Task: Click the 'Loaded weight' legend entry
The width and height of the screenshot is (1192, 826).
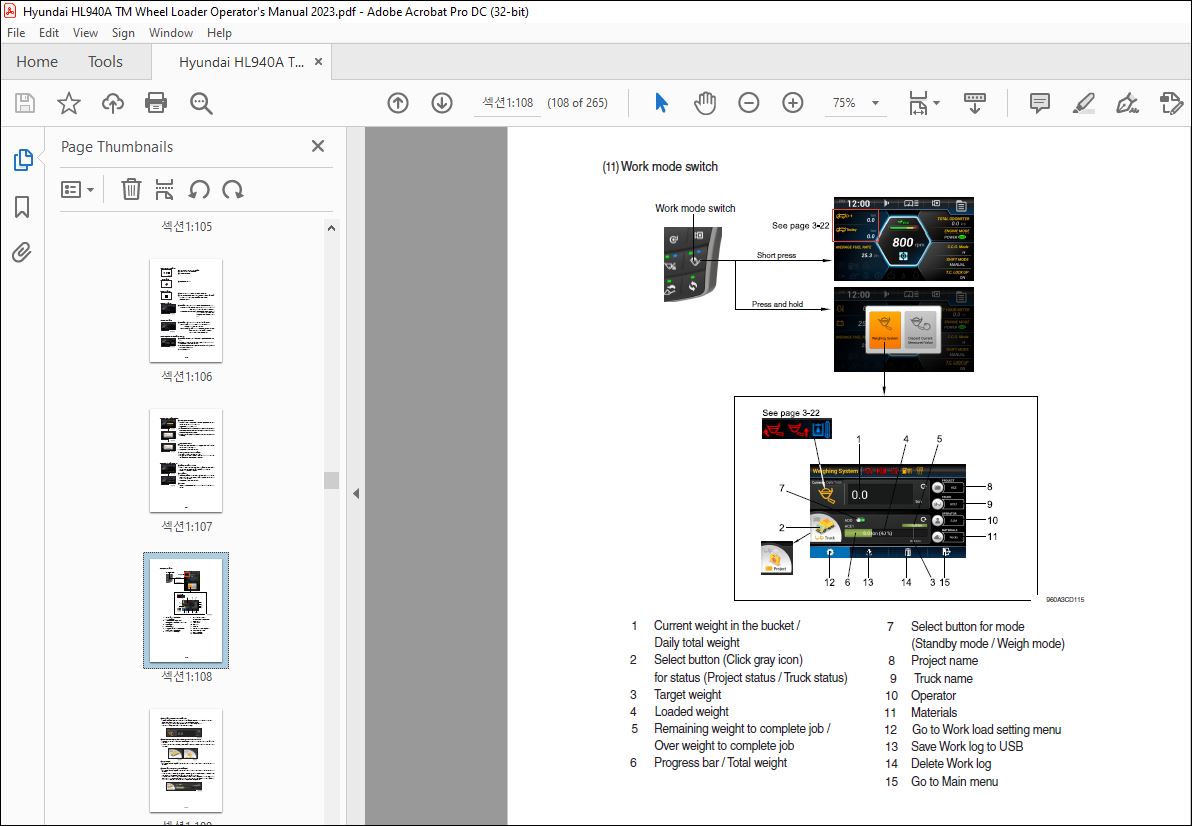Action: 691,712
